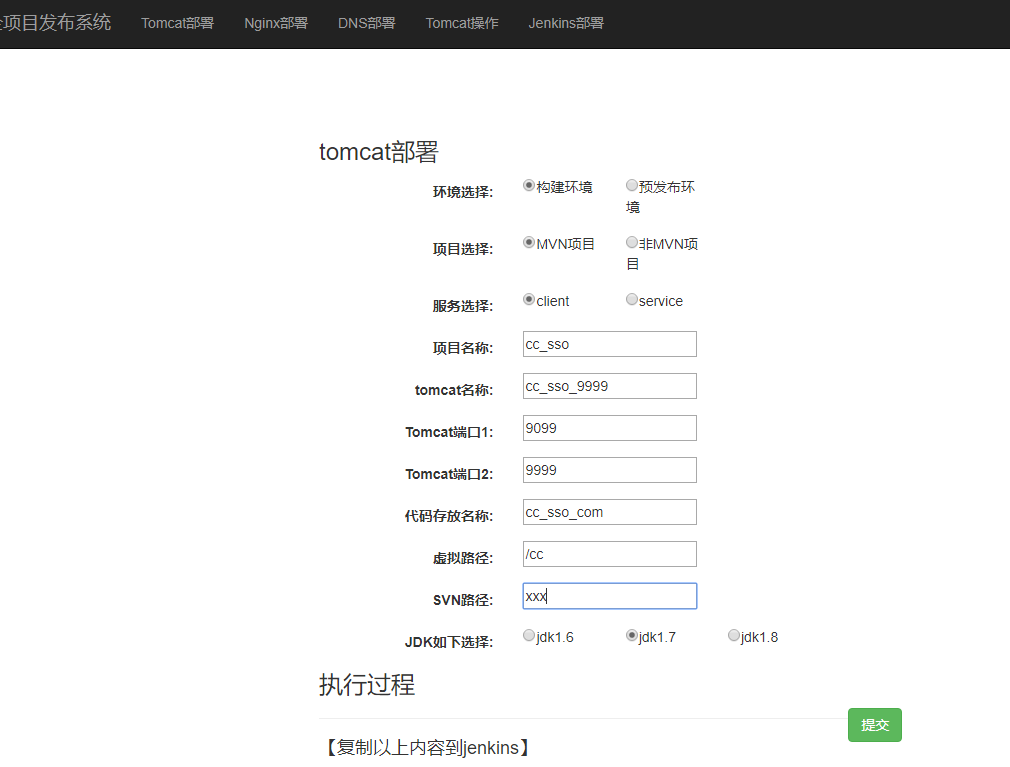Focus the 项目名称 input with cc_sso
The width and height of the screenshot is (1010, 767).
609,344
